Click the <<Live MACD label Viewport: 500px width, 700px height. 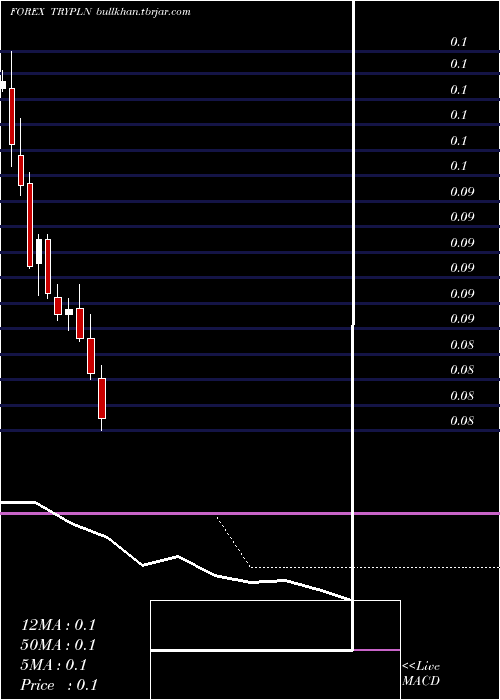coord(421,673)
